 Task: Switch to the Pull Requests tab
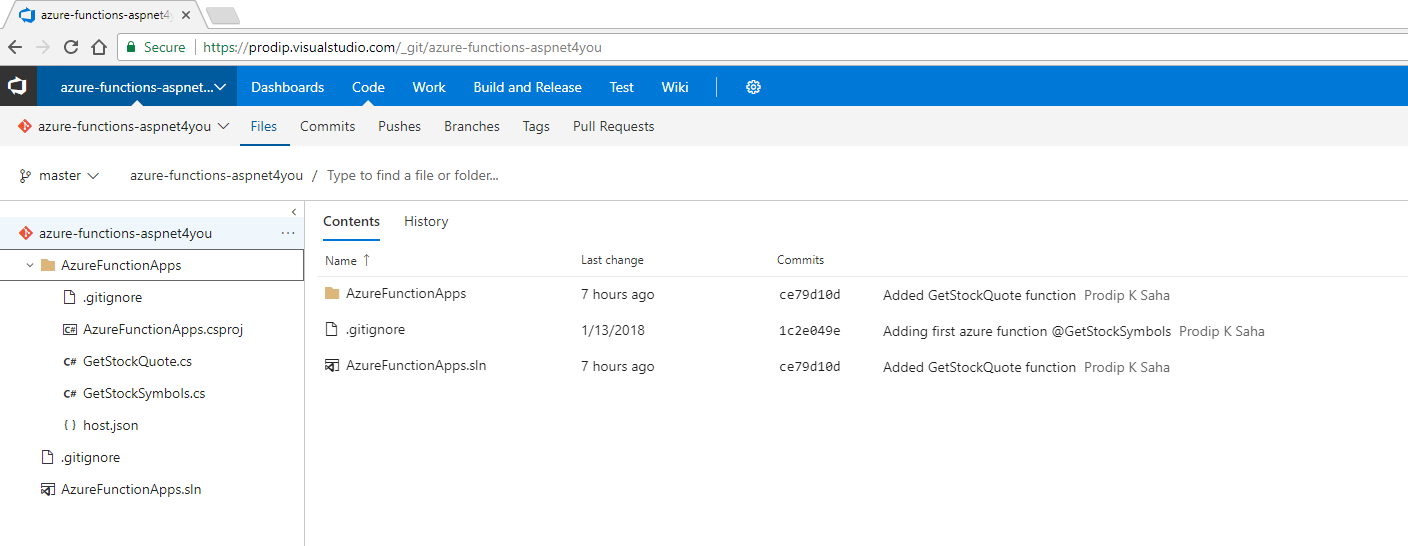pyautogui.click(x=614, y=126)
